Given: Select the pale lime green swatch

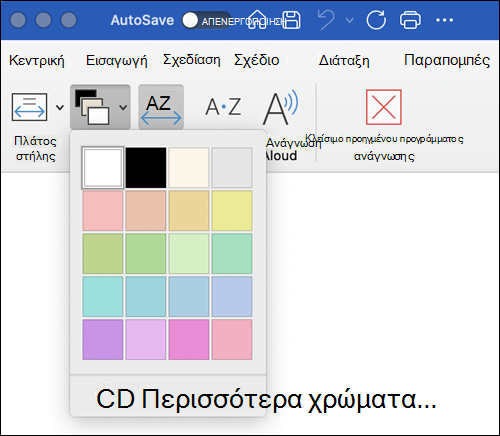Looking at the screenshot, I should coord(189,254).
